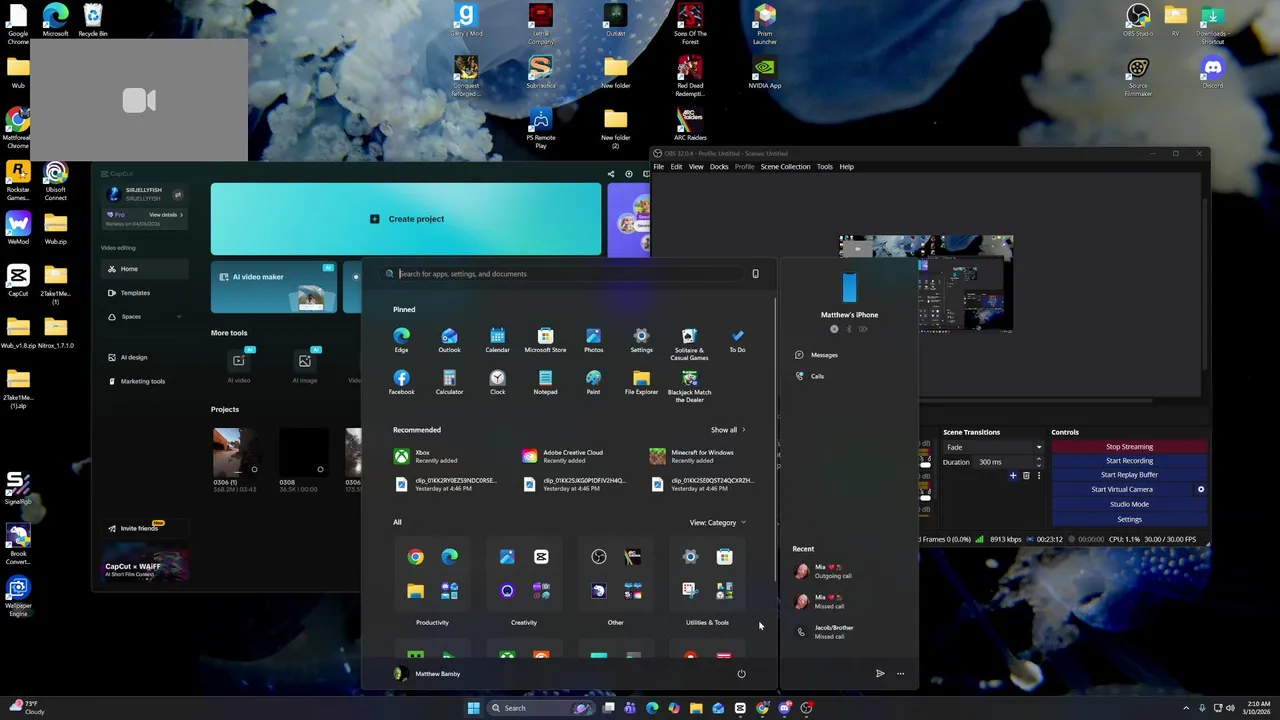Viewport: 1280px width, 720px height.
Task: Click the Start menu power icon
Action: 741,673
